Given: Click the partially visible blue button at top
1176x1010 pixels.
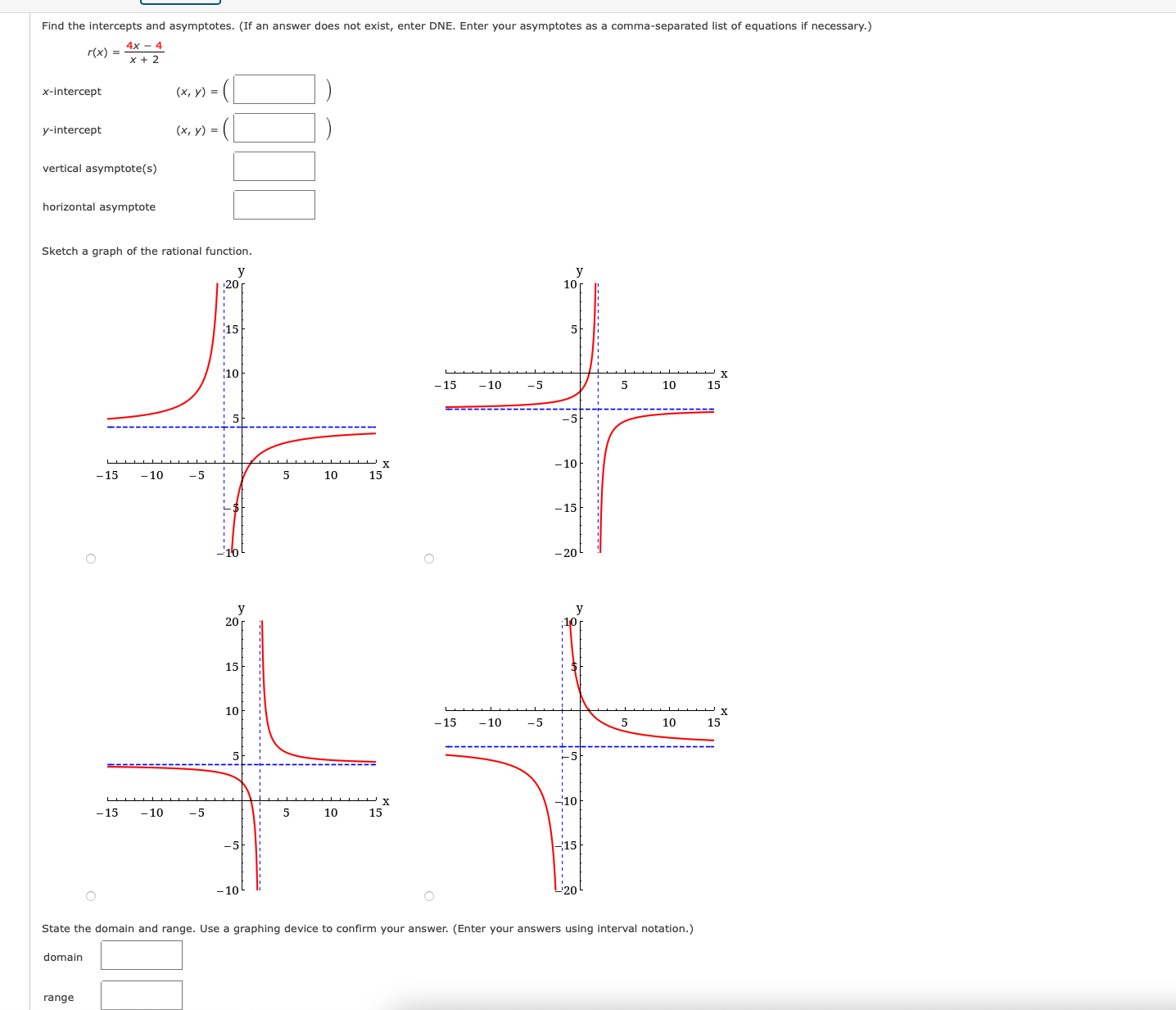Looking at the screenshot, I should pos(179,3).
